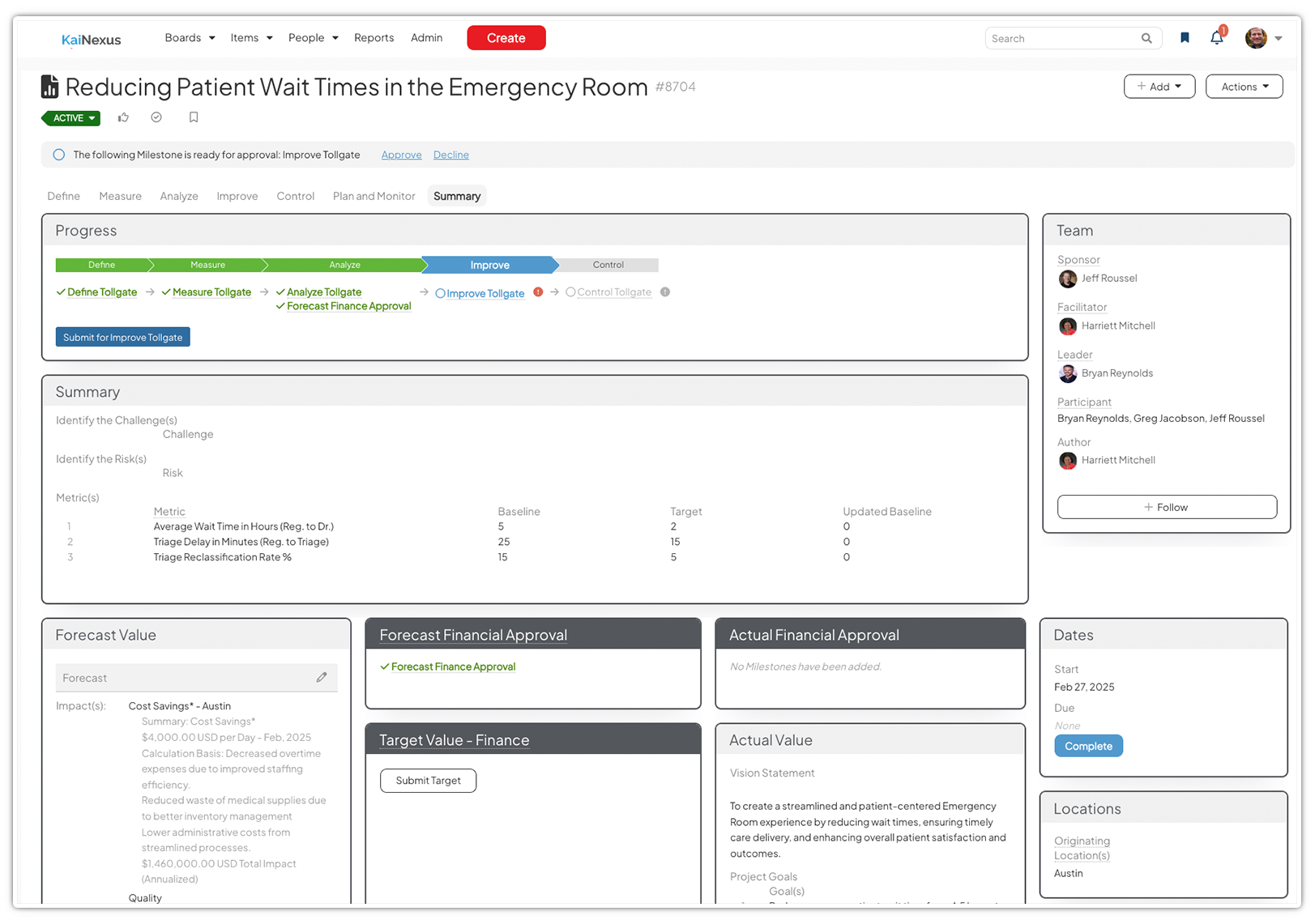Open the notifications bell
The width and height of the screenshot is (1315, 924).
tap(1216, 38)
